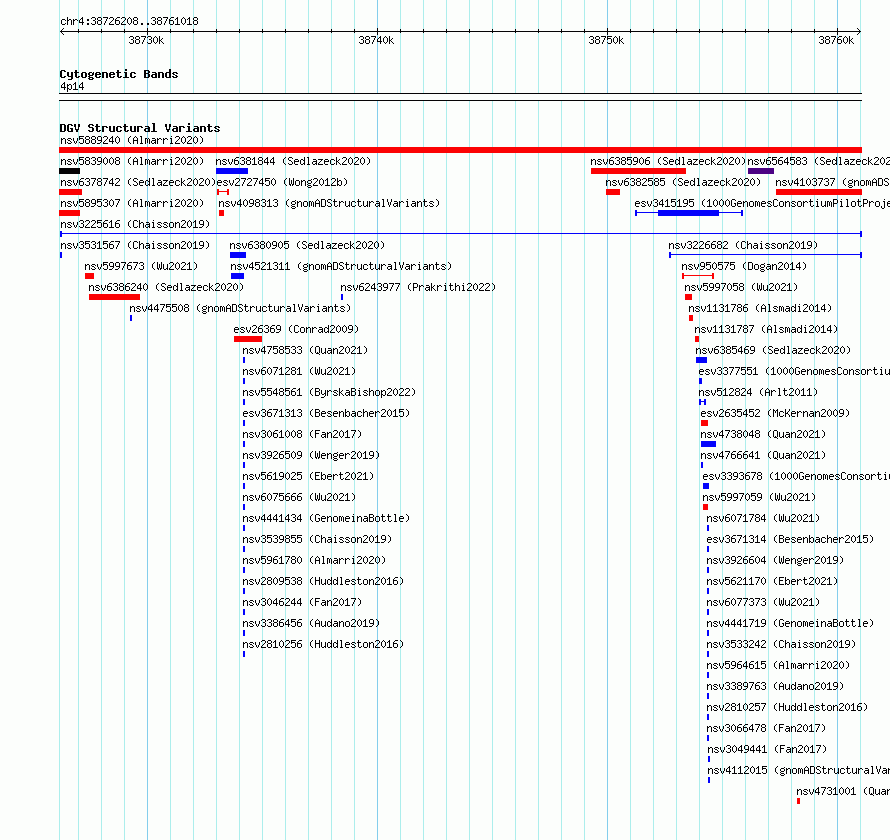
Task: Open the nsv6378742 (Sedlazeck2020) label
Action: pos(138,182)
